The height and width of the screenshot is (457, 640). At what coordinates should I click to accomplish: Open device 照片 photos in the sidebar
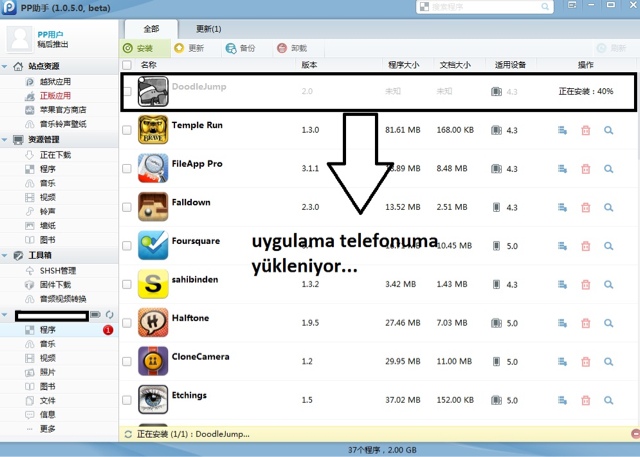point(47,372)
